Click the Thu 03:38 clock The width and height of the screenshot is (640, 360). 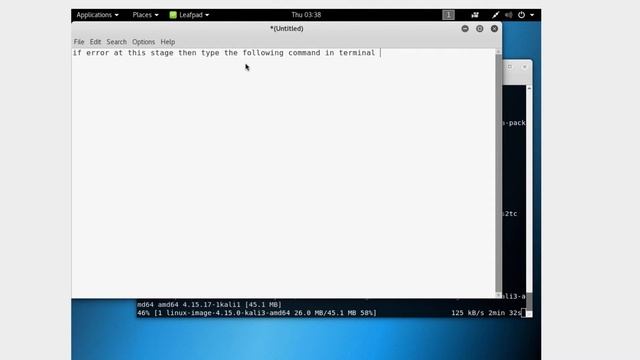click(x=306, y=15)
